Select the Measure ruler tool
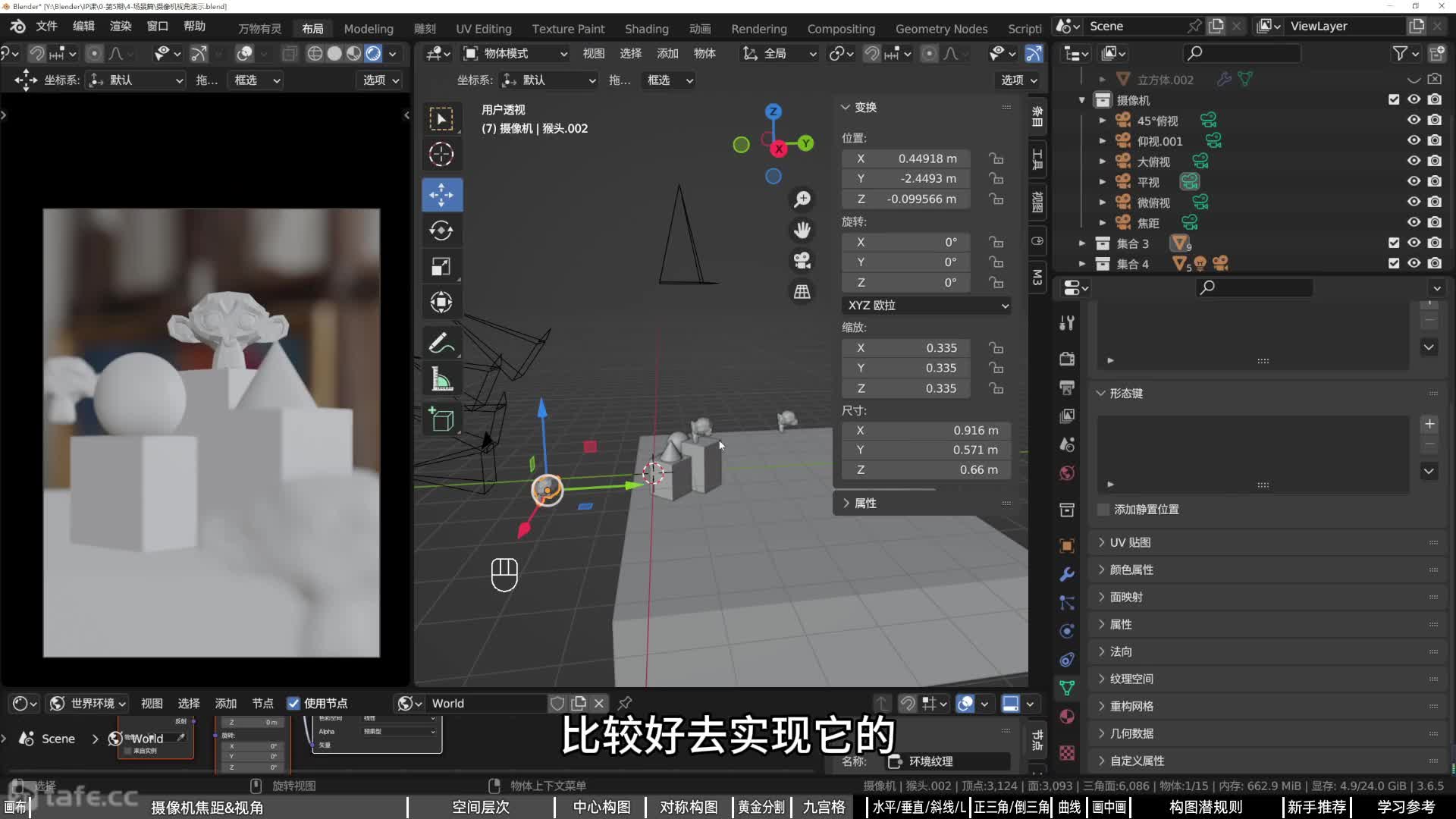 441,378
